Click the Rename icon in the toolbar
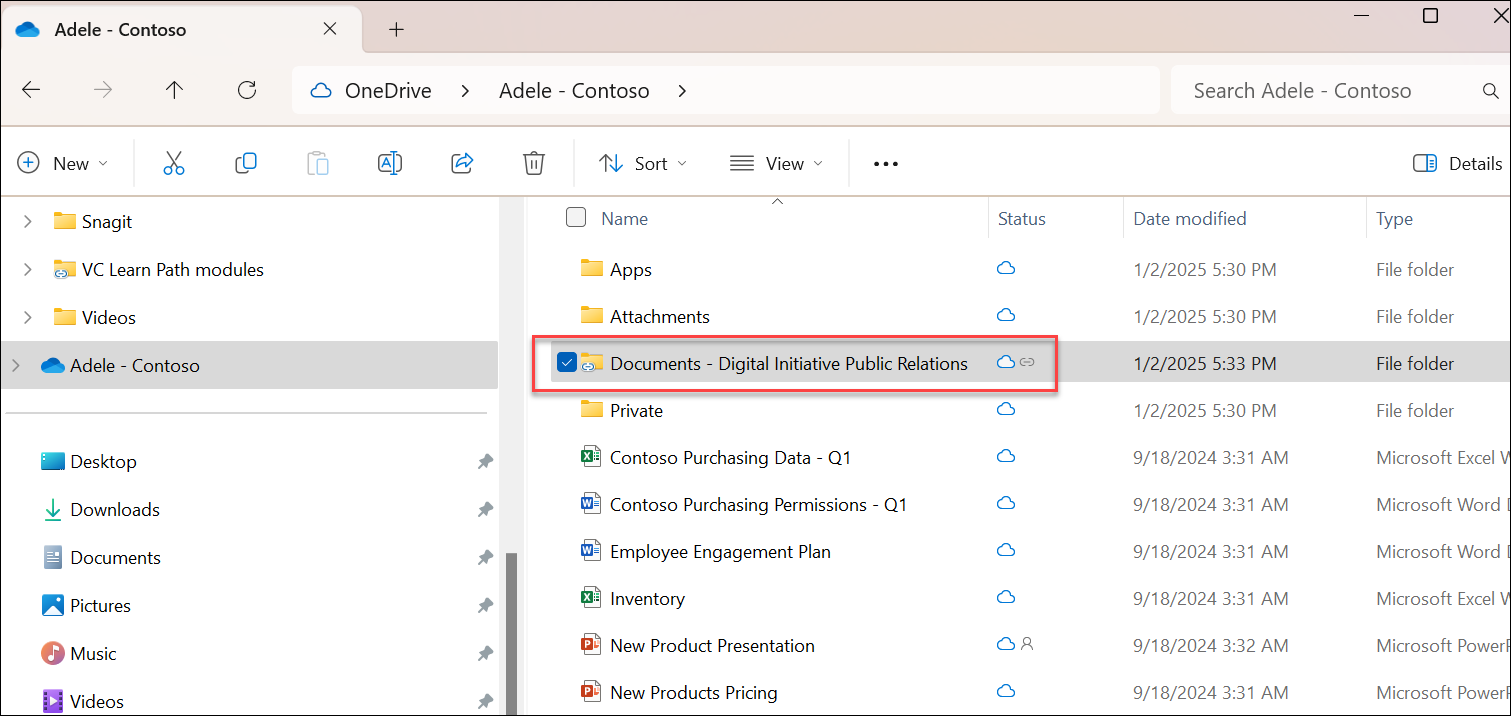The width and height of the screenshot is (1511, 716). (389, 162)
